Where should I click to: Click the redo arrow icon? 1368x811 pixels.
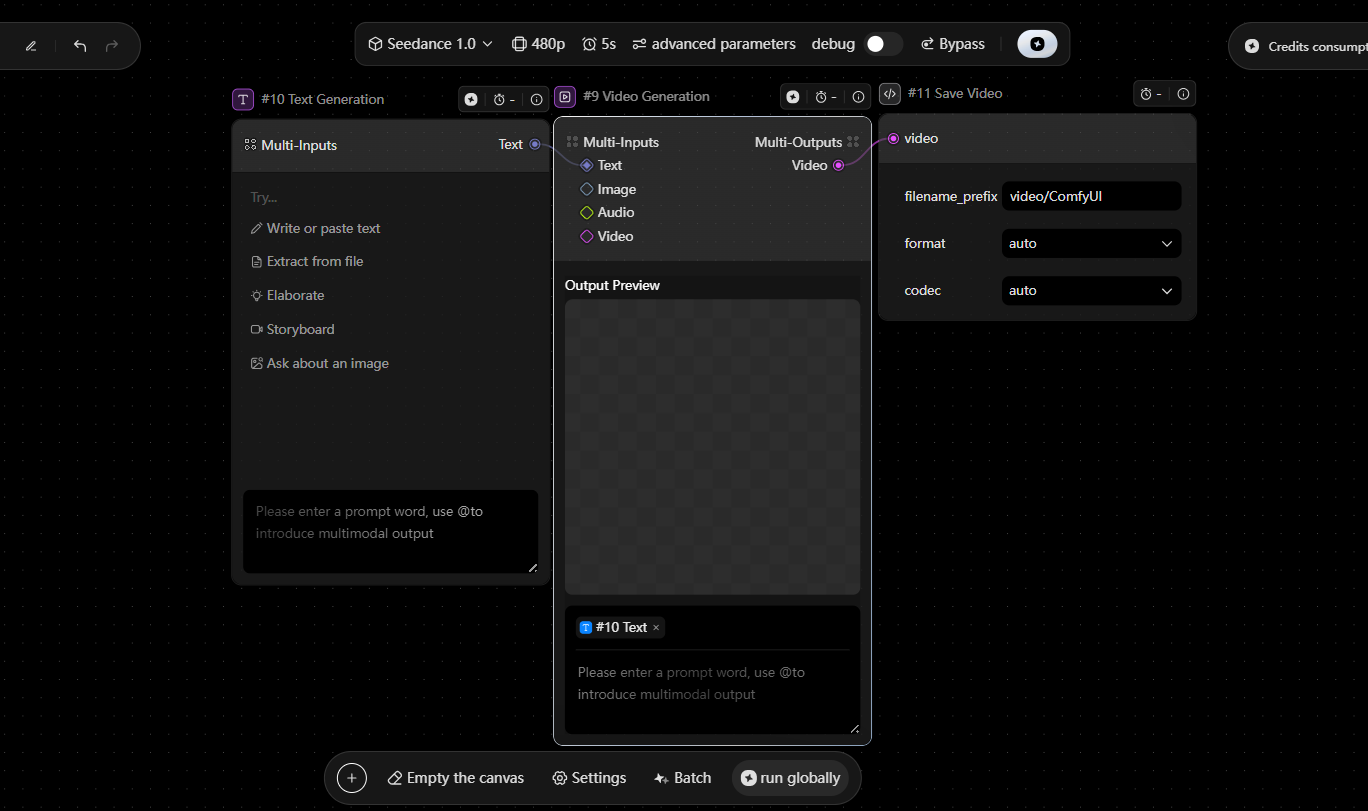[x=112, y=46]
